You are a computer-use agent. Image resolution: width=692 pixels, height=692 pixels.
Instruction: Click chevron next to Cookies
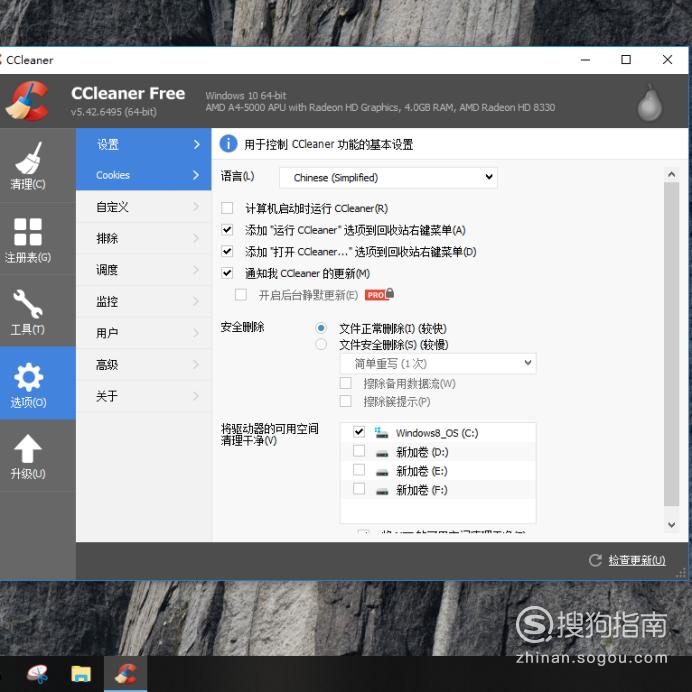point(197,175)
